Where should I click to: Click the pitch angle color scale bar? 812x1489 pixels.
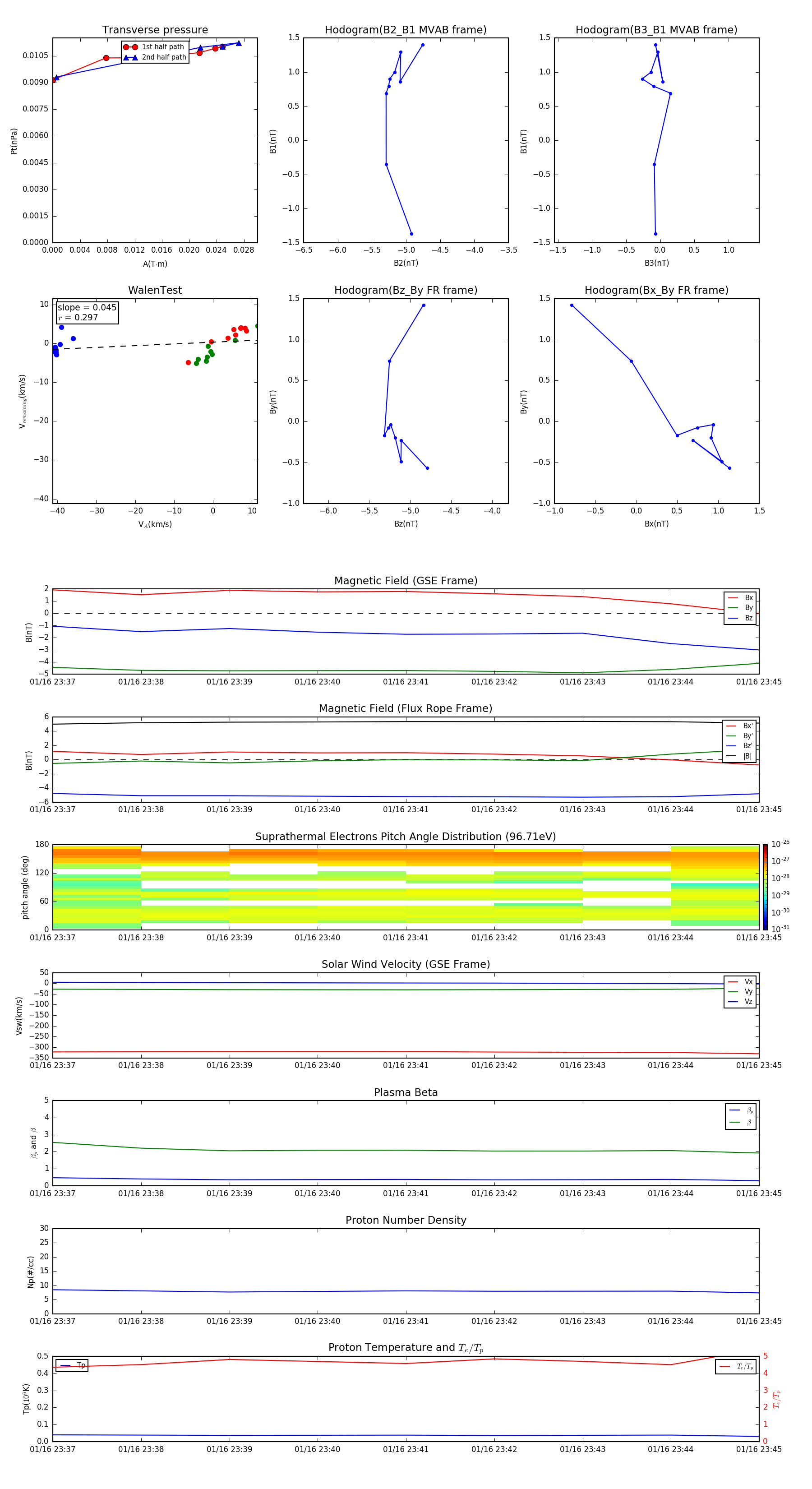(765, 887)
